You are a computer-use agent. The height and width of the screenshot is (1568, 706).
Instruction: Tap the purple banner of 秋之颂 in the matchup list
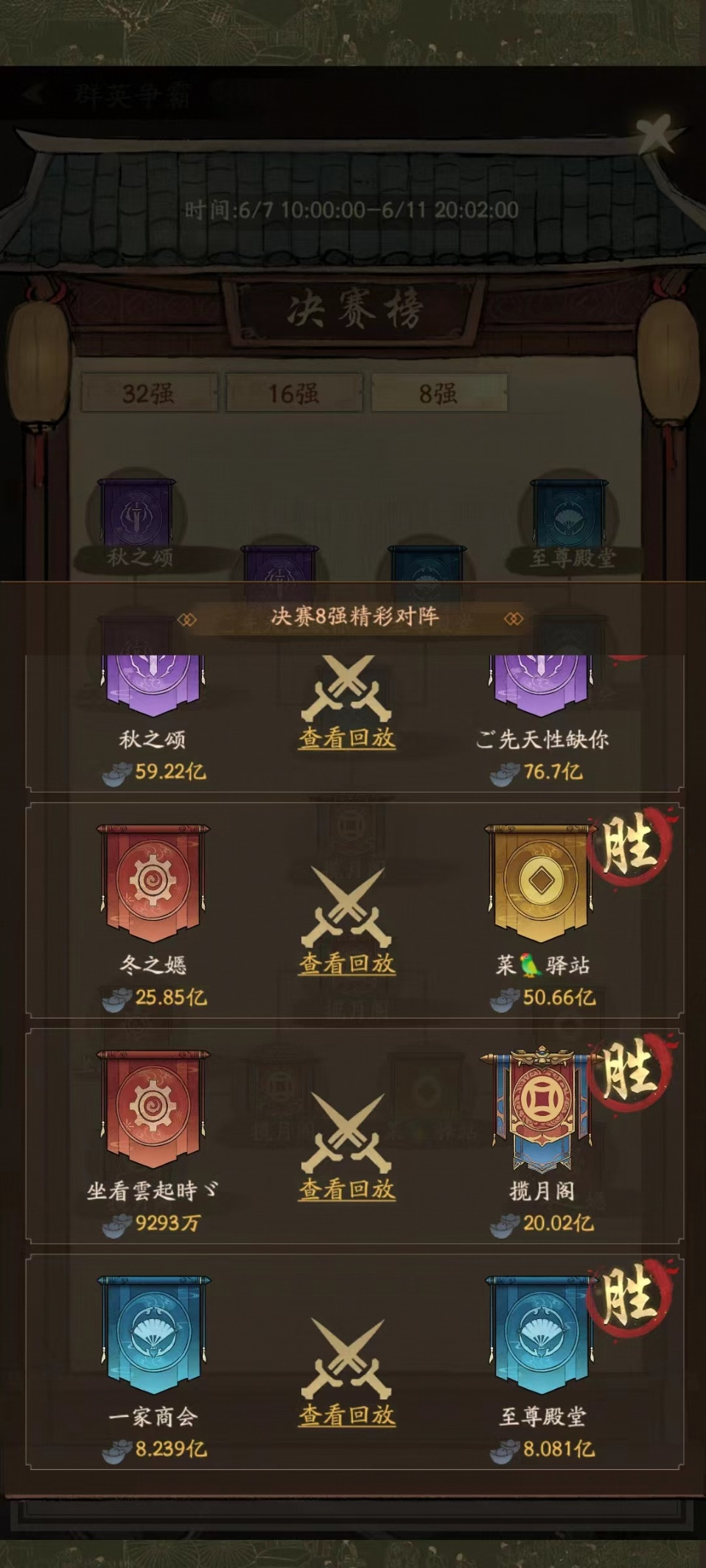tap(153, 686)
